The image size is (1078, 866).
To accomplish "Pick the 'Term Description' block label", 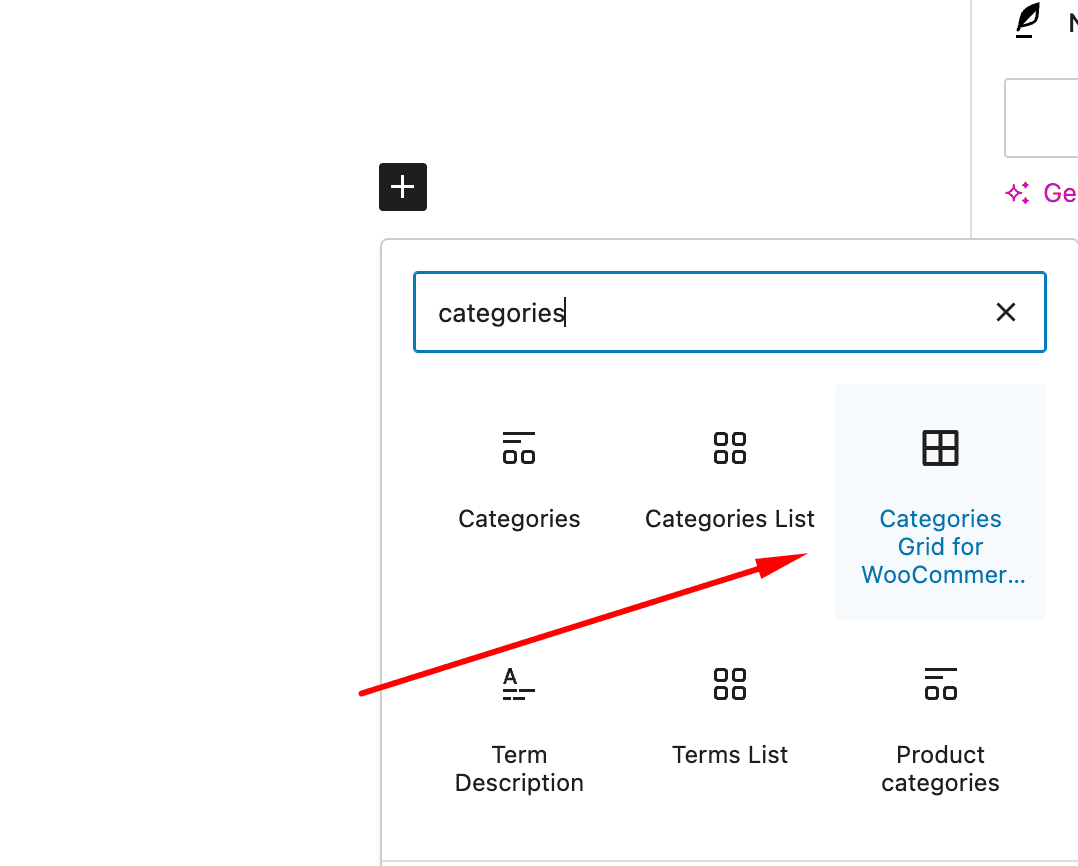I will tap(519, 769).
